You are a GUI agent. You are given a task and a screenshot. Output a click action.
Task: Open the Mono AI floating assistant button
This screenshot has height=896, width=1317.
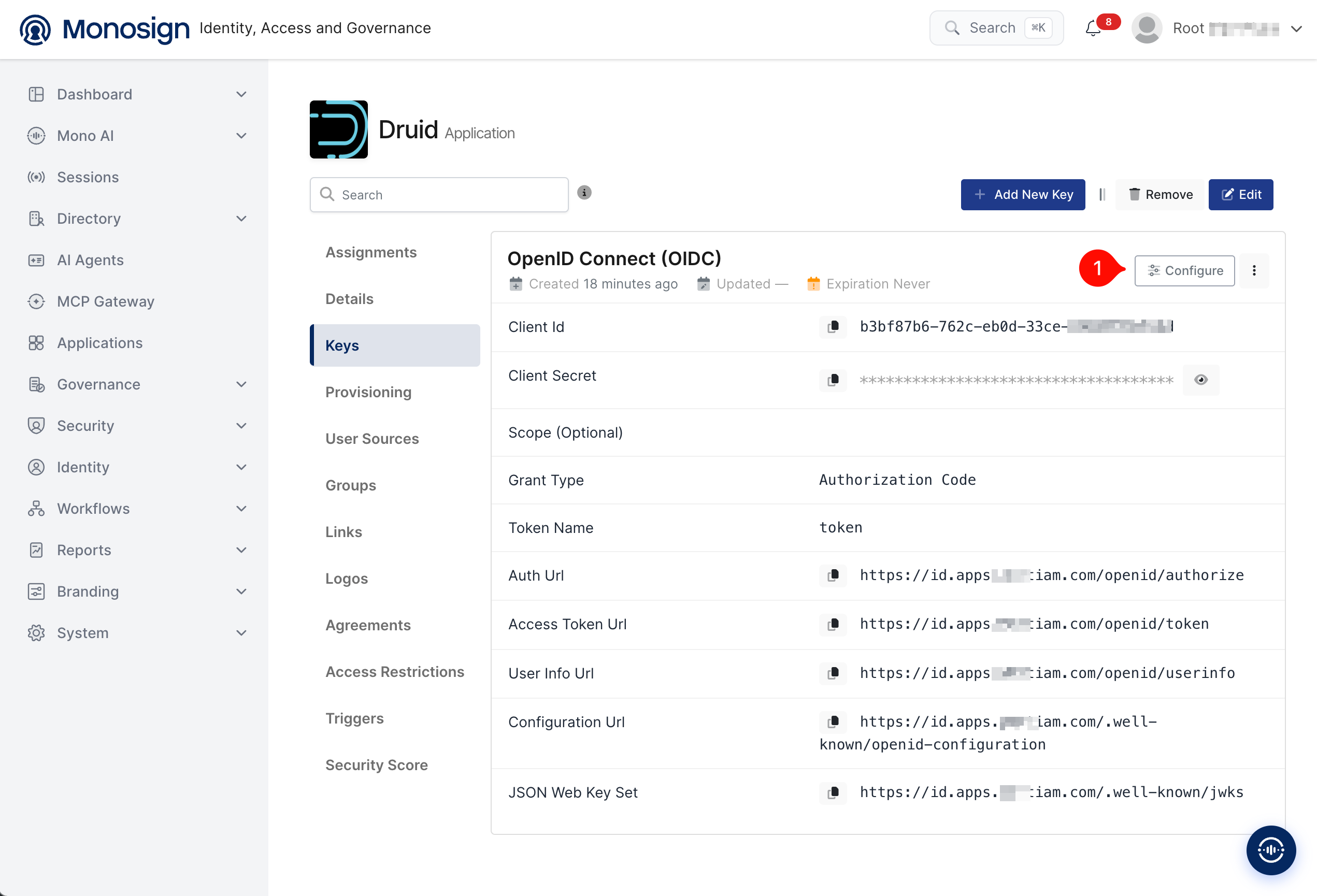(1270, 849)
